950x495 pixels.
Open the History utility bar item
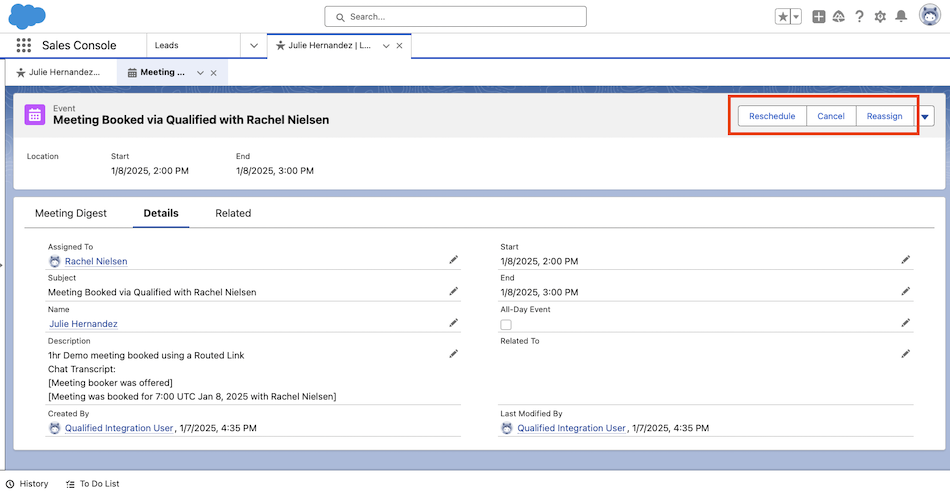coord(27,483)
